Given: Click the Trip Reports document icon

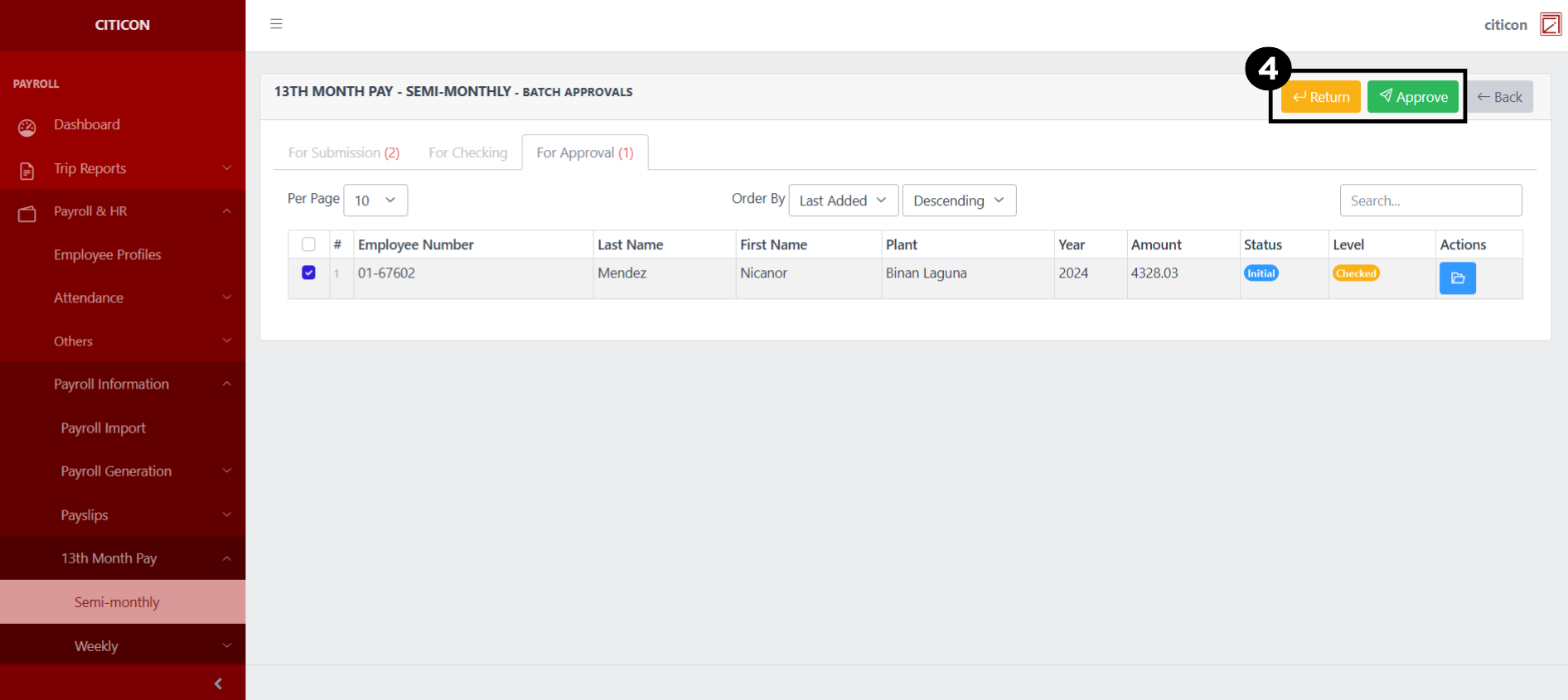Looking at the screenshot, I should point(27,171).
